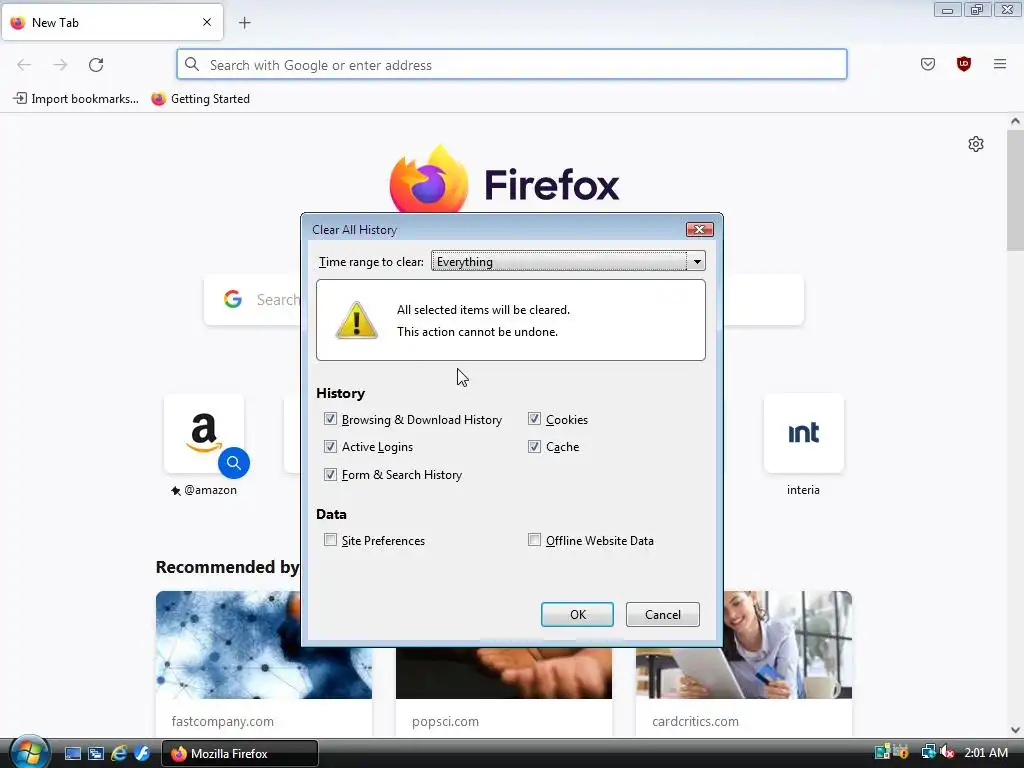Check Offline Website Data box
This screenshot has height=768, width=1024.
tap(534, 540)
